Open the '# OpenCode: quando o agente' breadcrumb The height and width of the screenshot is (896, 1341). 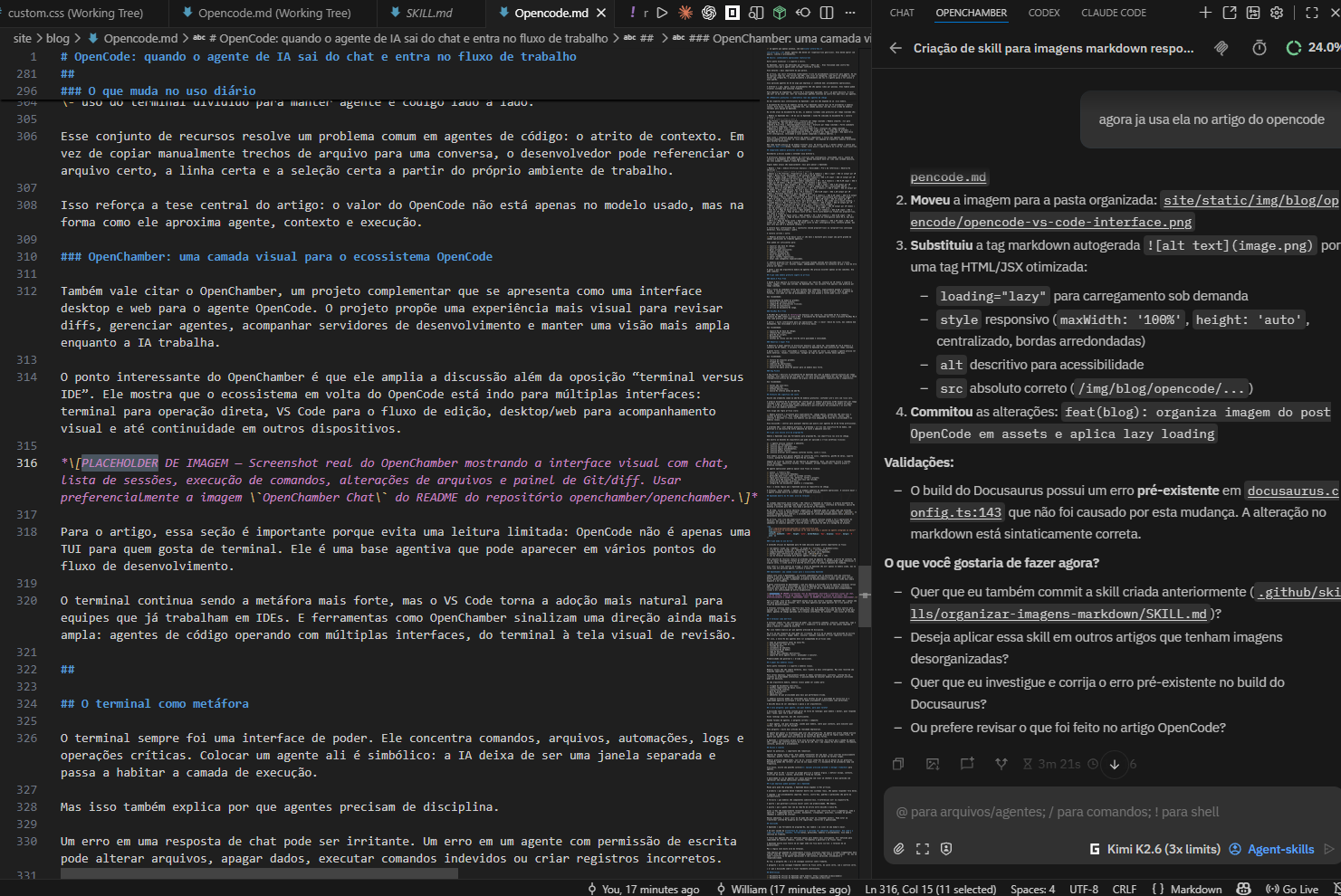coord(400,38)
